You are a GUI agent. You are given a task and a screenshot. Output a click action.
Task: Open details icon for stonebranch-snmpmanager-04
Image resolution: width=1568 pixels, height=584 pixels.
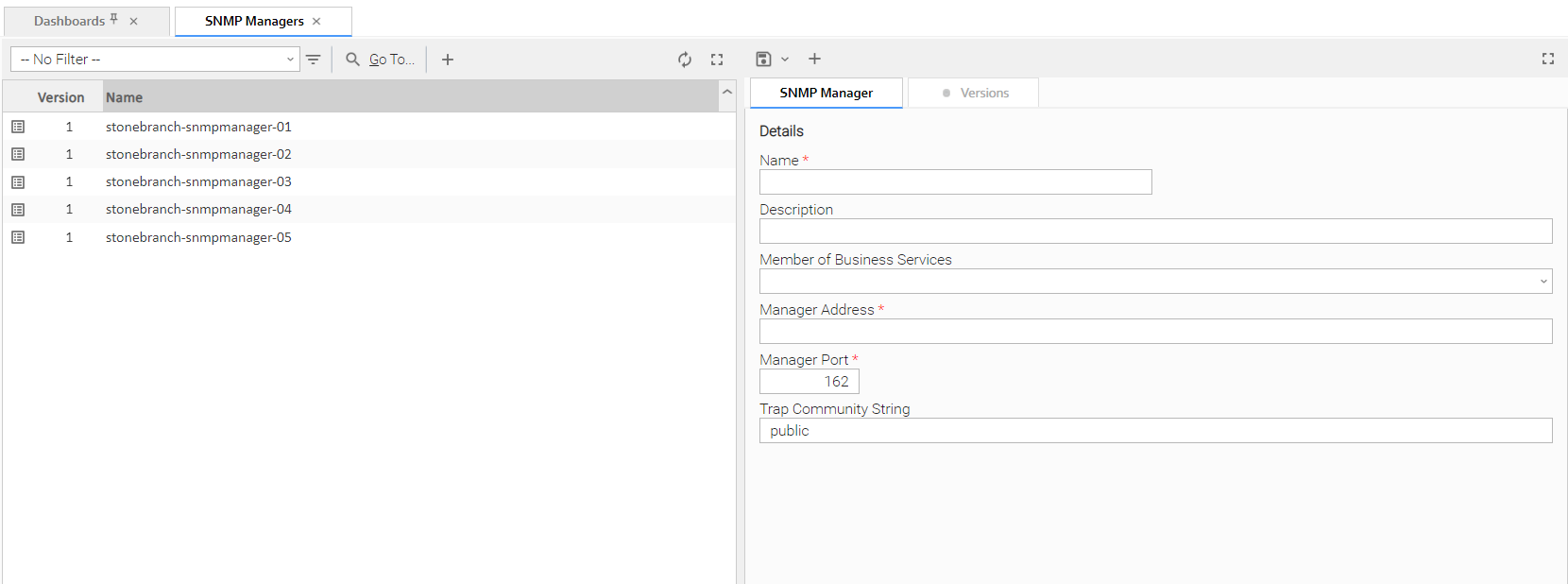[18, 210]
